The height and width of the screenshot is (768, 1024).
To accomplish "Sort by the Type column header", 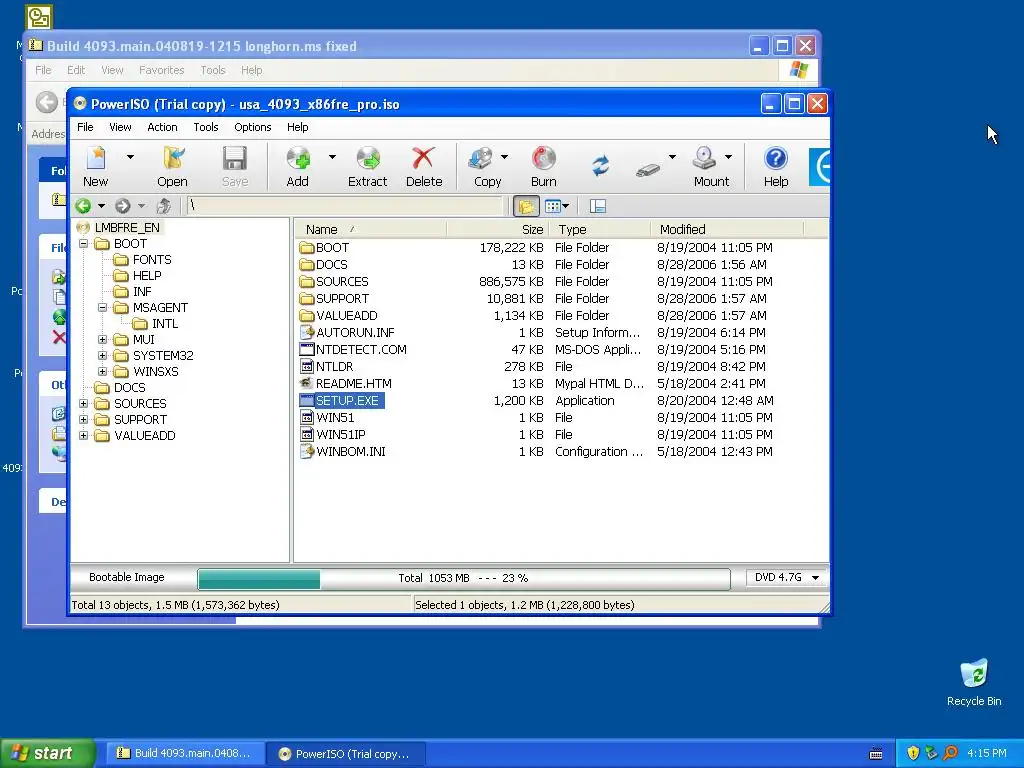I will pyautogui.click(x=600, y=229).
